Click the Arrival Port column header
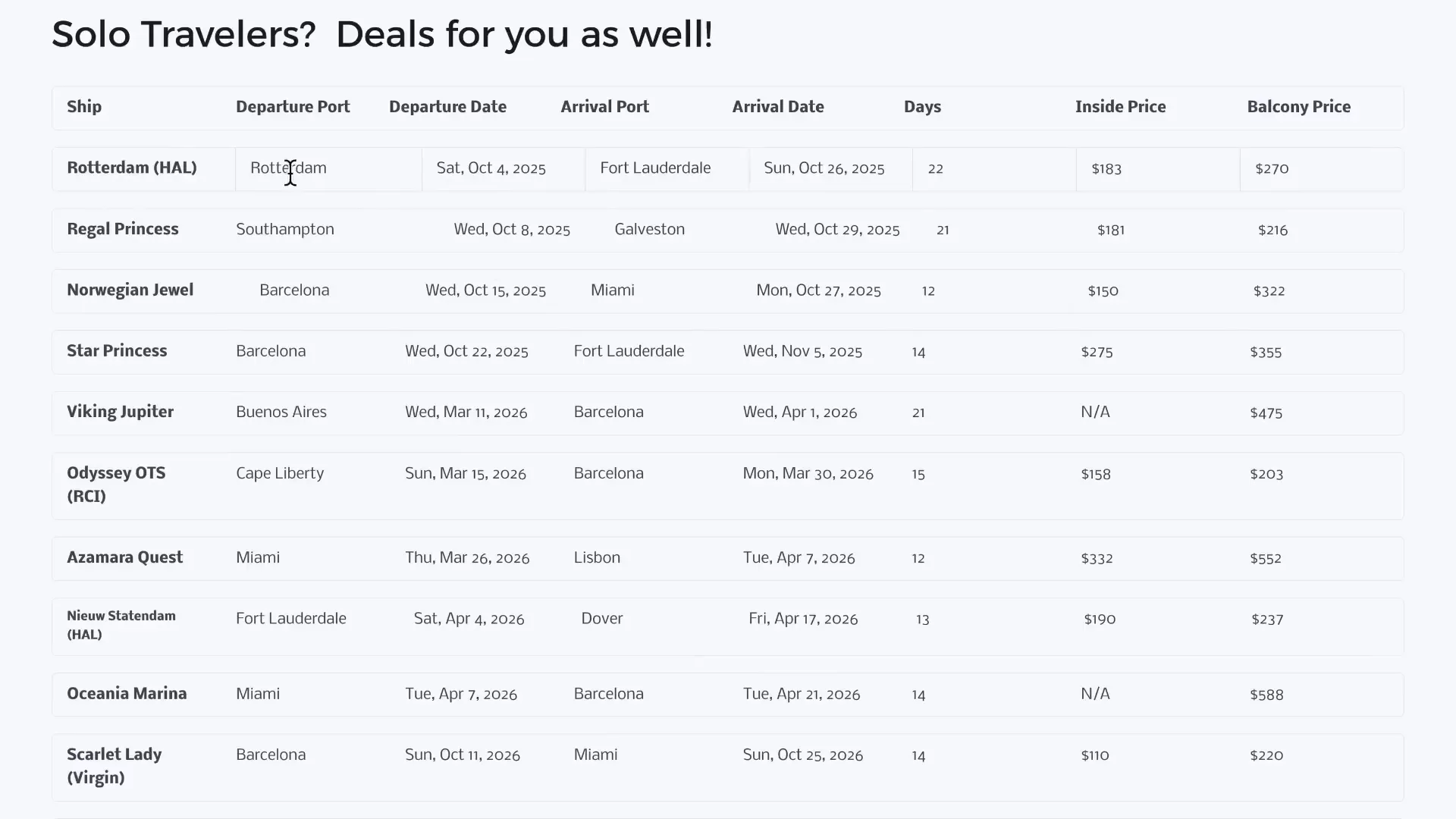Viewport: 1456px width, 819px height. [x=604, y=107]
